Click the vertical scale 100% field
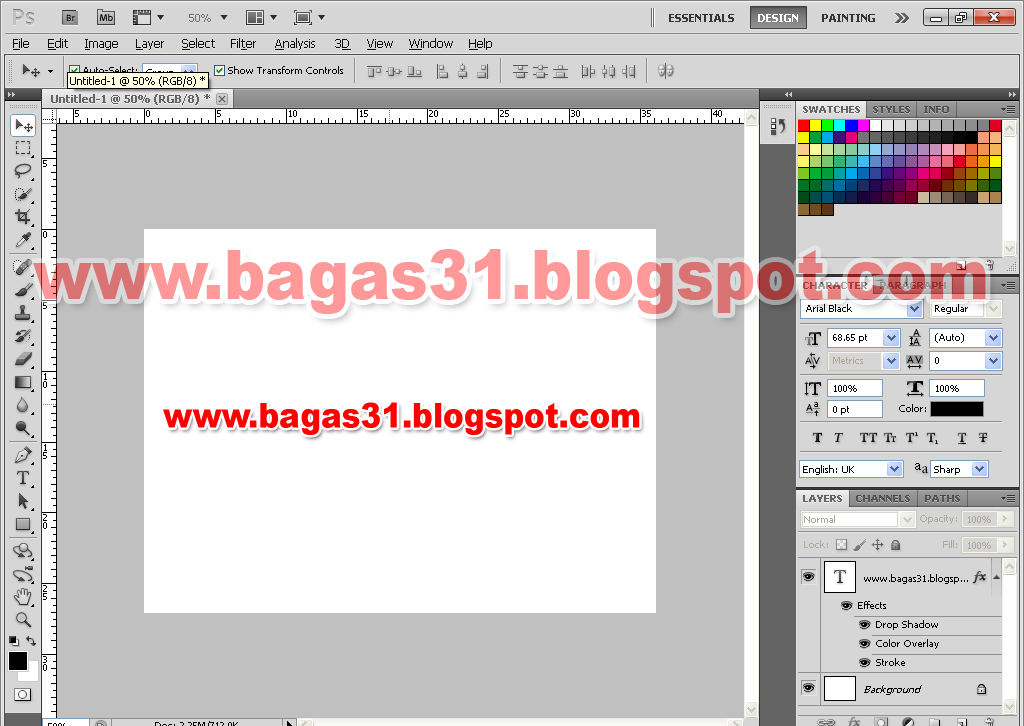This screenshot has height=726, width=1024. [x=855, y=388]
